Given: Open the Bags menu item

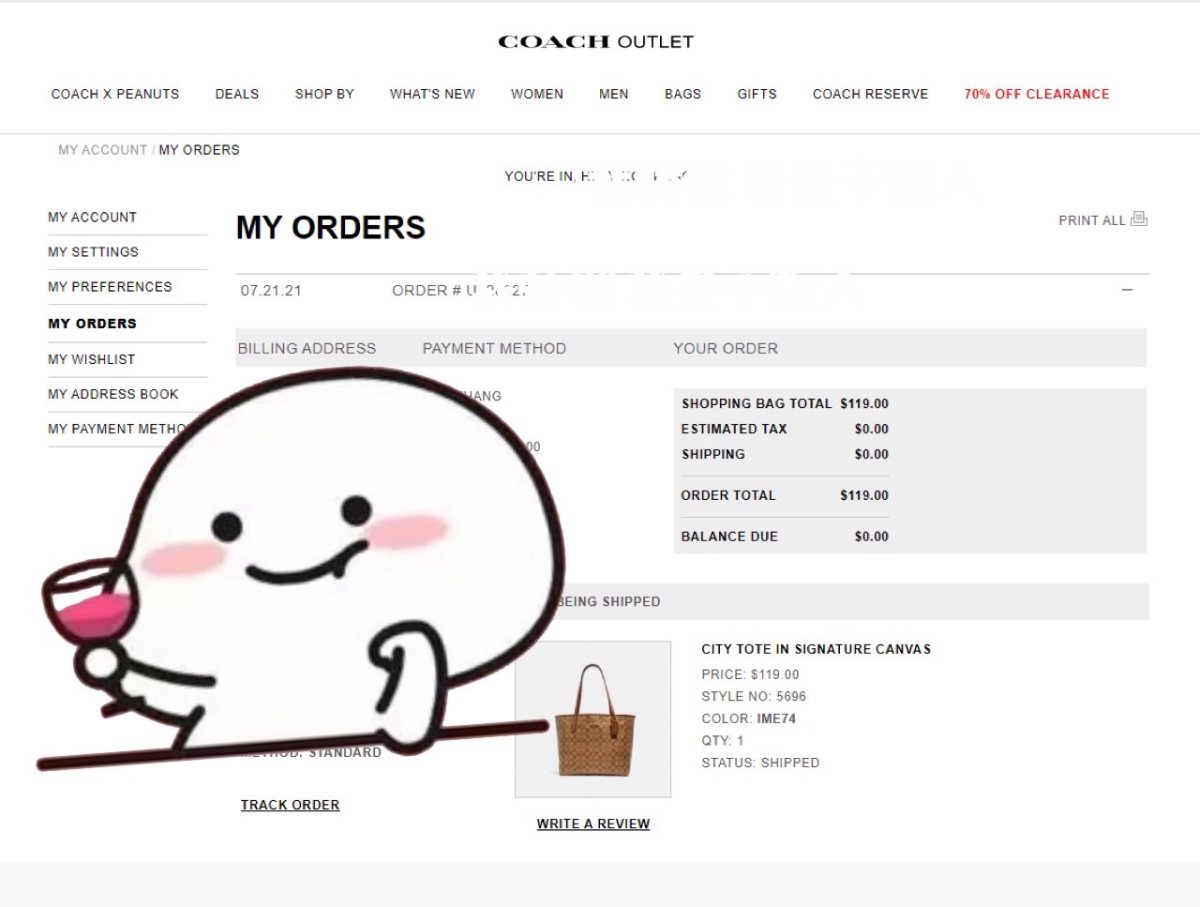Looking at the screenshot, I should 683,94.
